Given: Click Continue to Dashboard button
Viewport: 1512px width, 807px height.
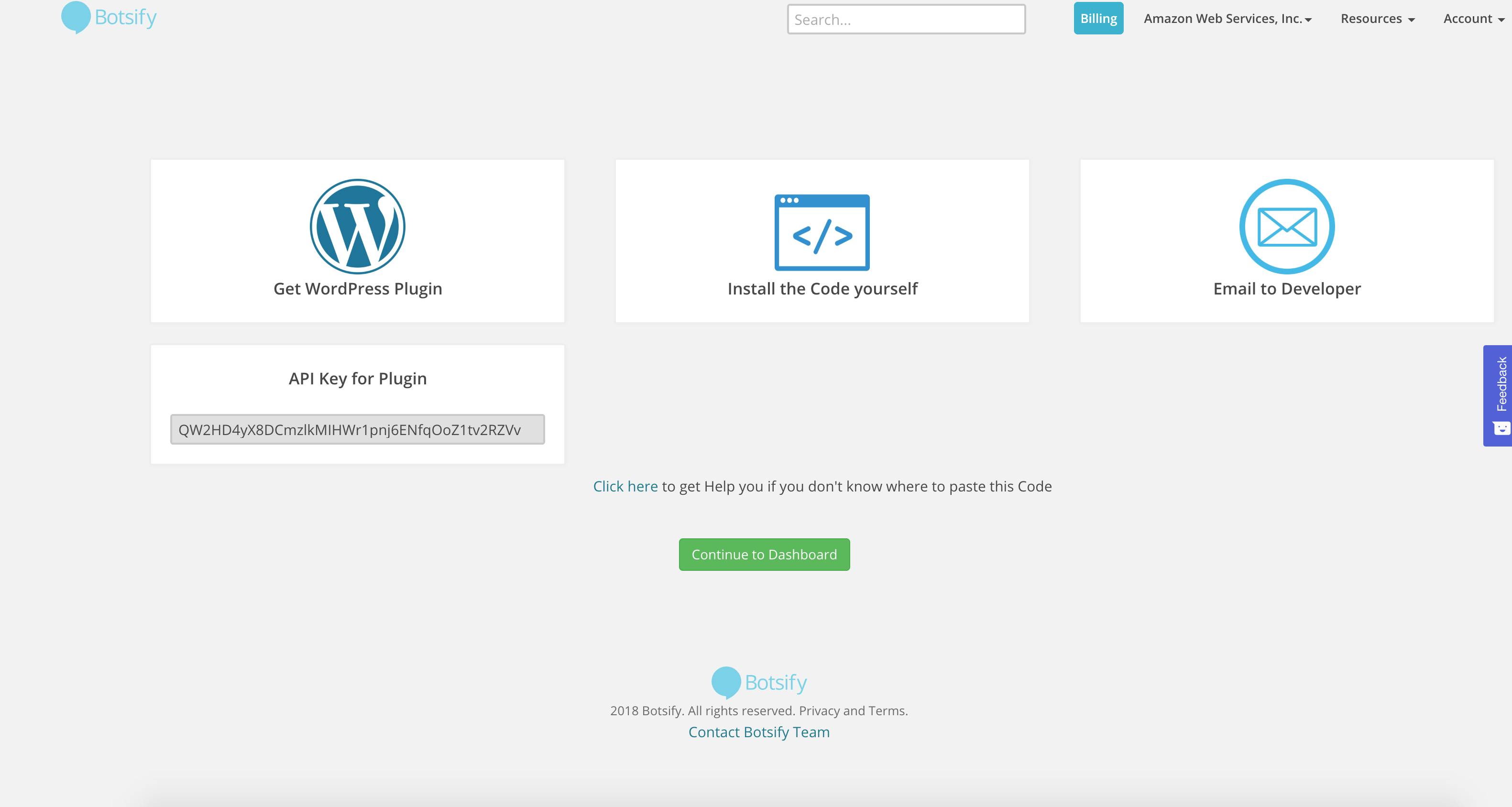Looking at the screenshot, I should 764,555.
